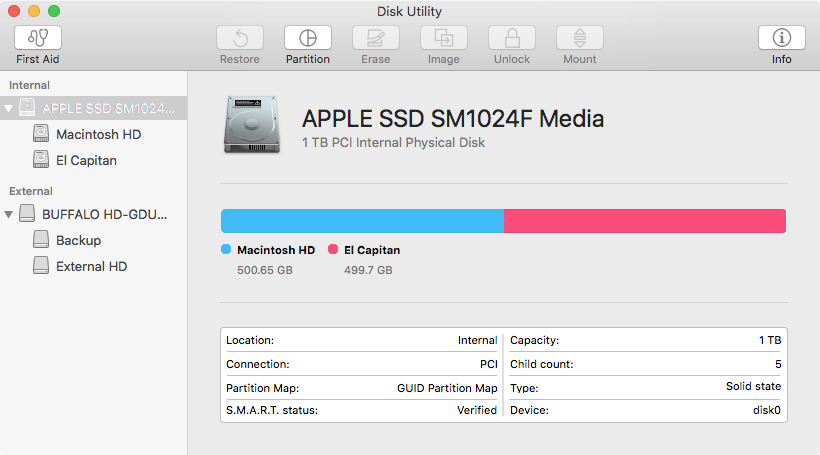Image resolution: width=820 pixels, height=455 pixels.
Task: Click the Unlock padlock icon
Action: tap(512, 38)
